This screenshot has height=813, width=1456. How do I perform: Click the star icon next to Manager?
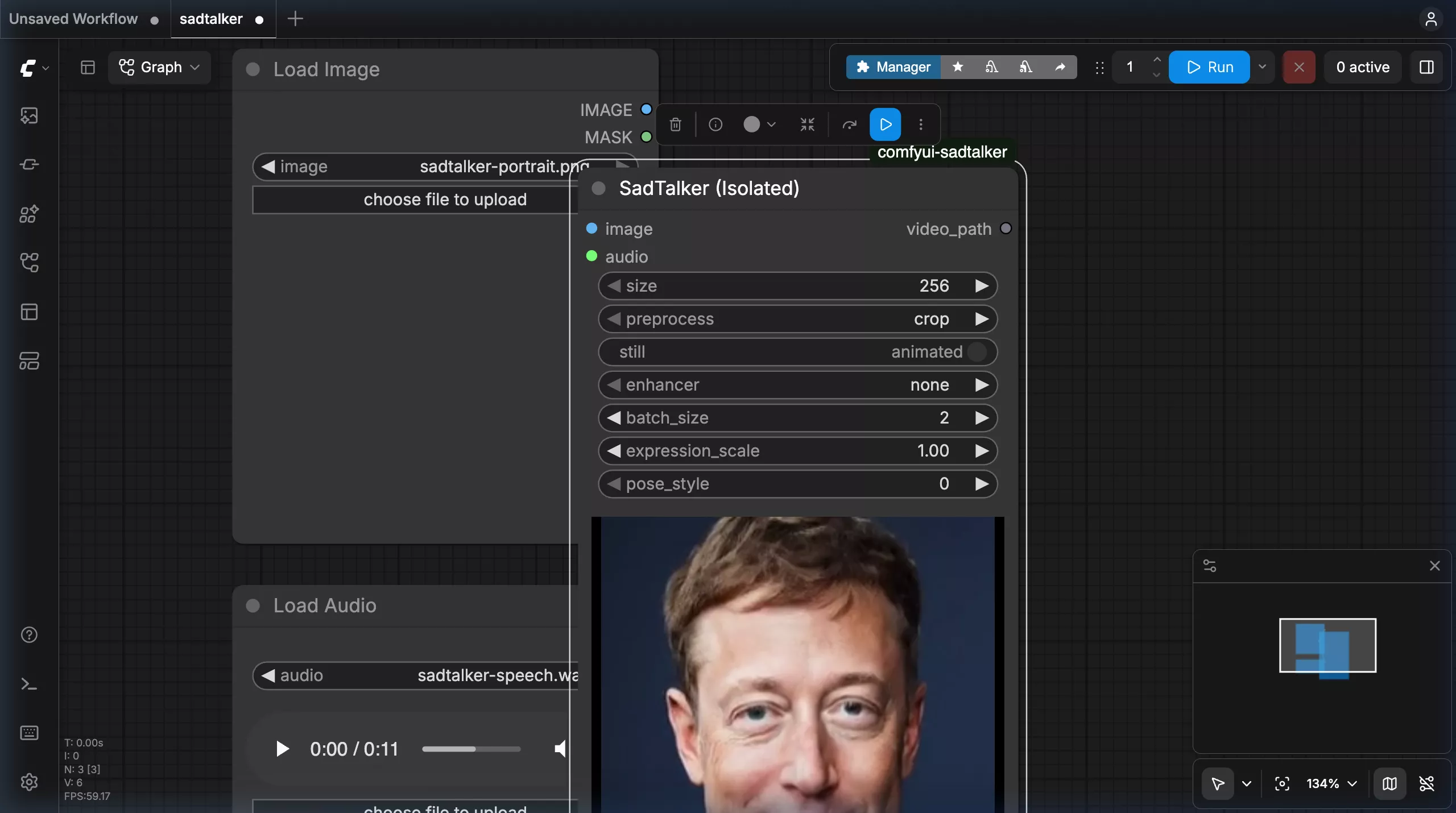pos(958,67)
